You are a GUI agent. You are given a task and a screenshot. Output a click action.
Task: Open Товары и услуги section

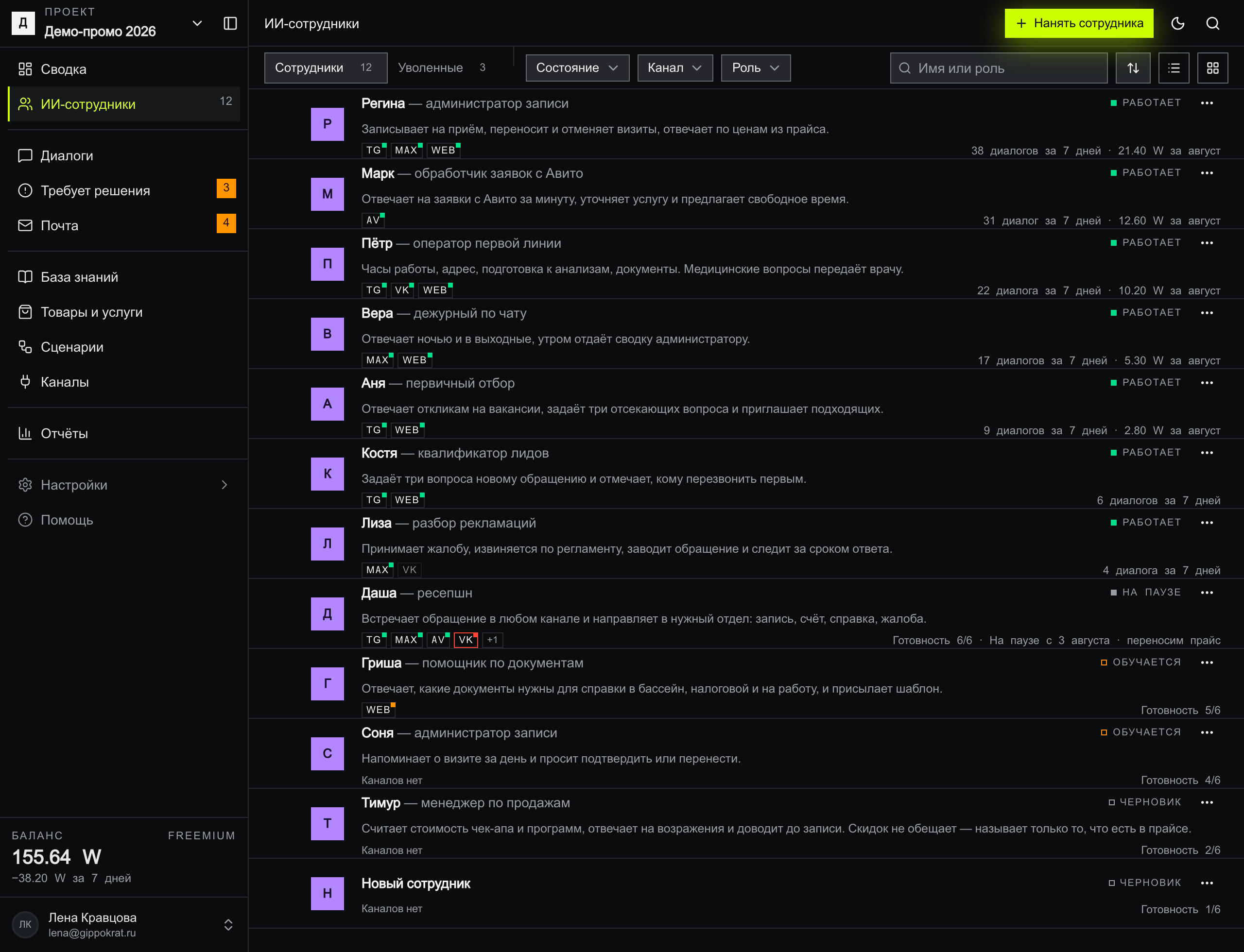click(124, 312)
